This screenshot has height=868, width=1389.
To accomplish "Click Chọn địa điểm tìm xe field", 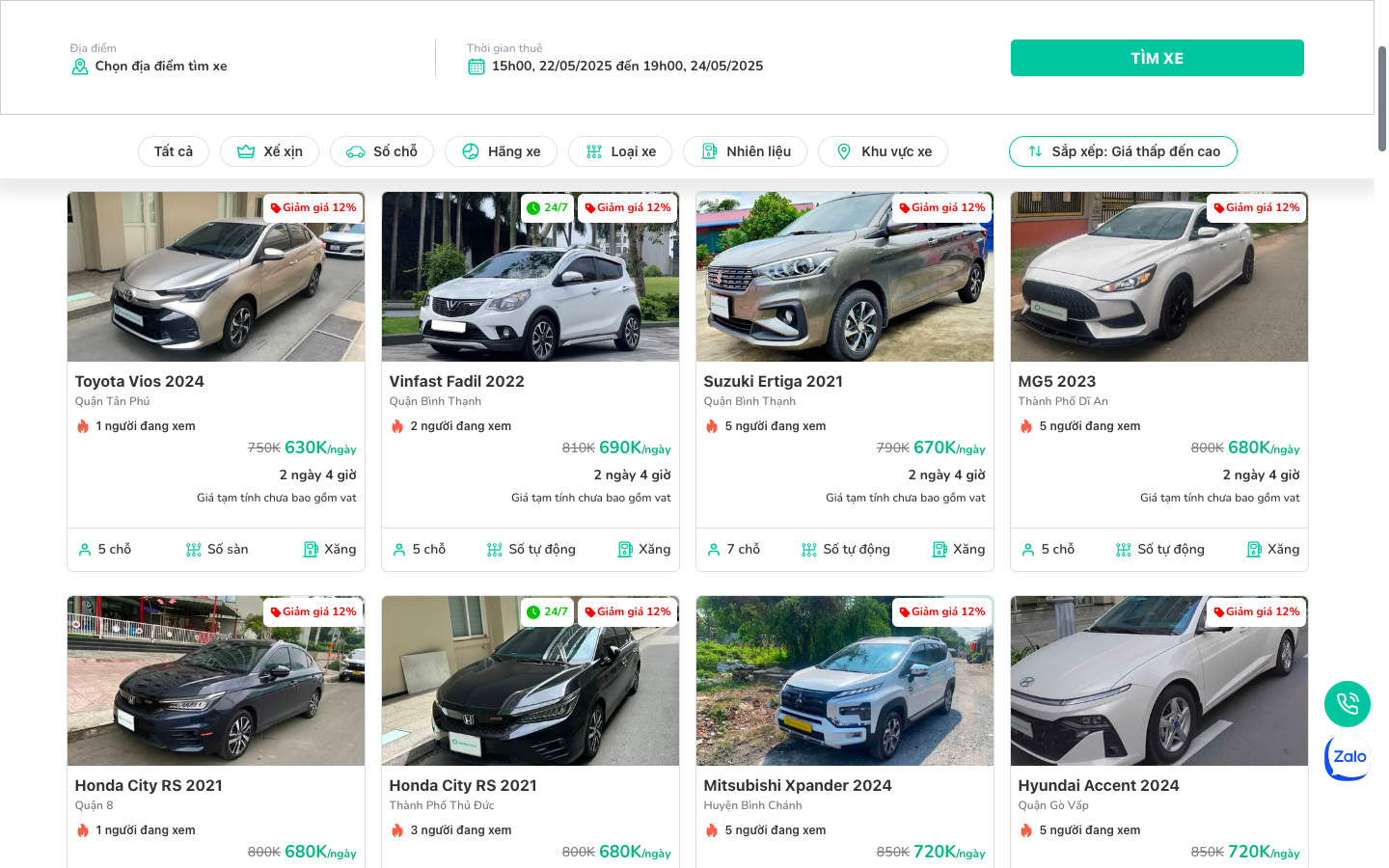I will 161,67.
